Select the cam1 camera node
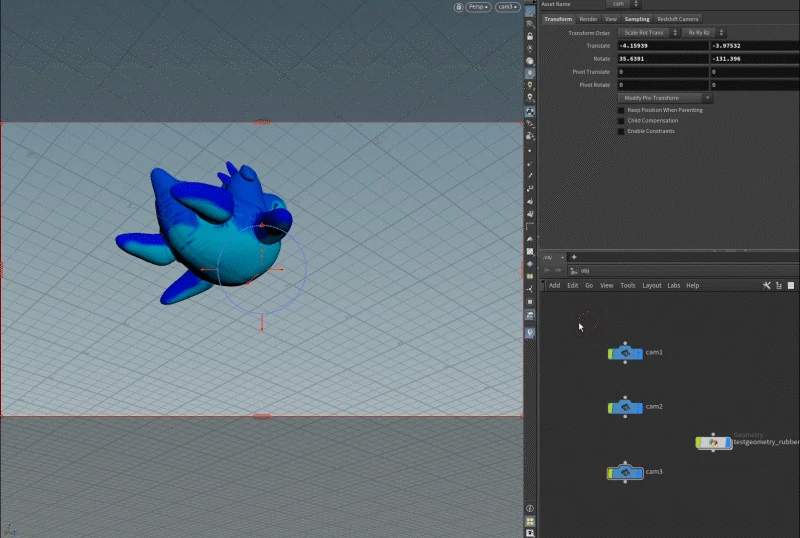The image size is (800, 538). point(625,353)
